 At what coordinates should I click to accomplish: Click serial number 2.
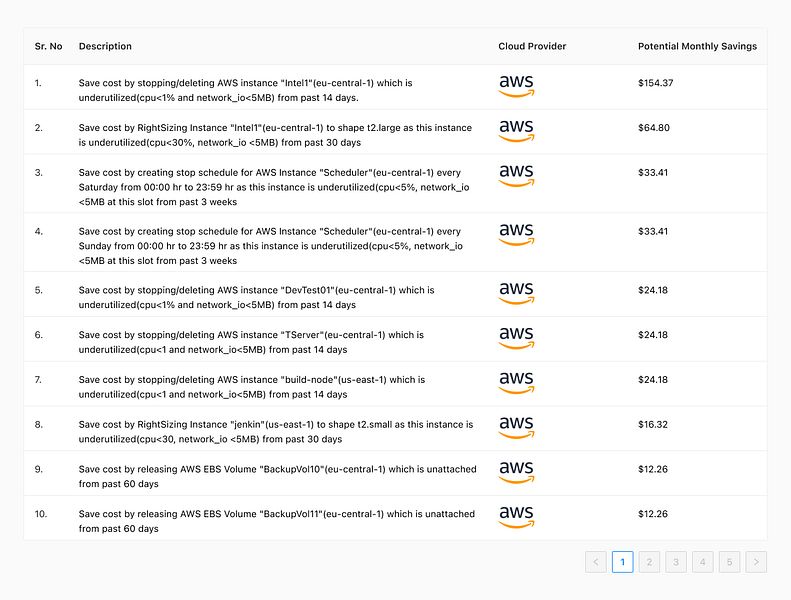(38, 128)
